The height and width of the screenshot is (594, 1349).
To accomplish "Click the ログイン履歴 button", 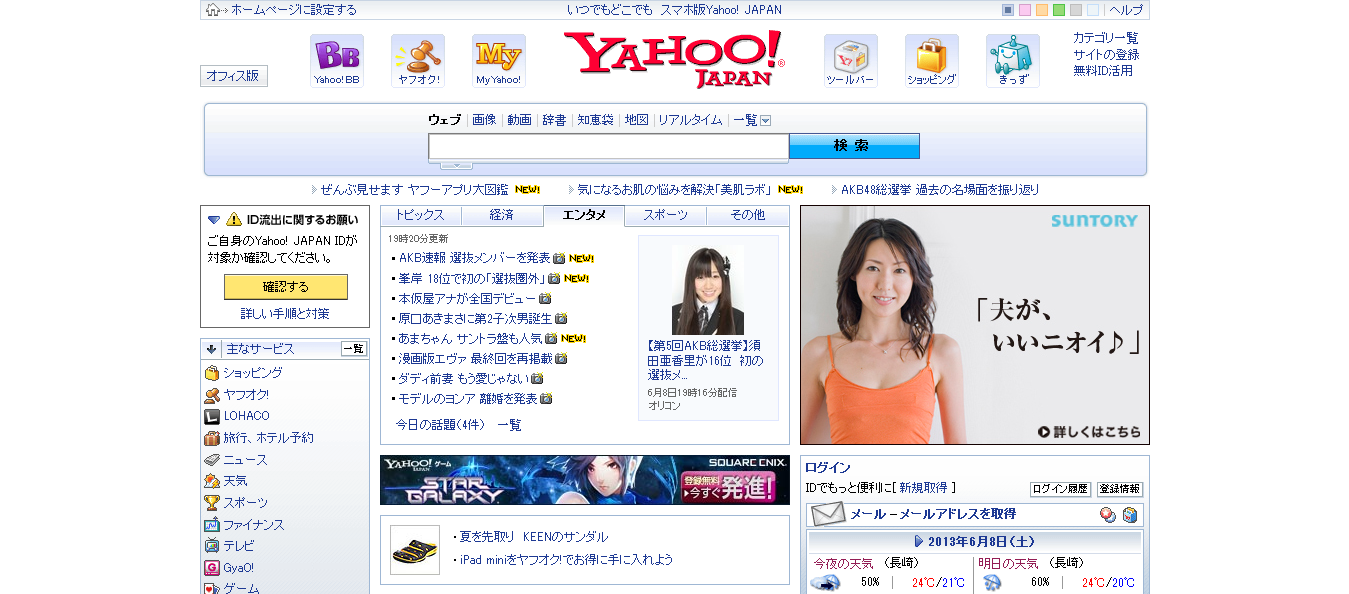I will coord(1060,489).
